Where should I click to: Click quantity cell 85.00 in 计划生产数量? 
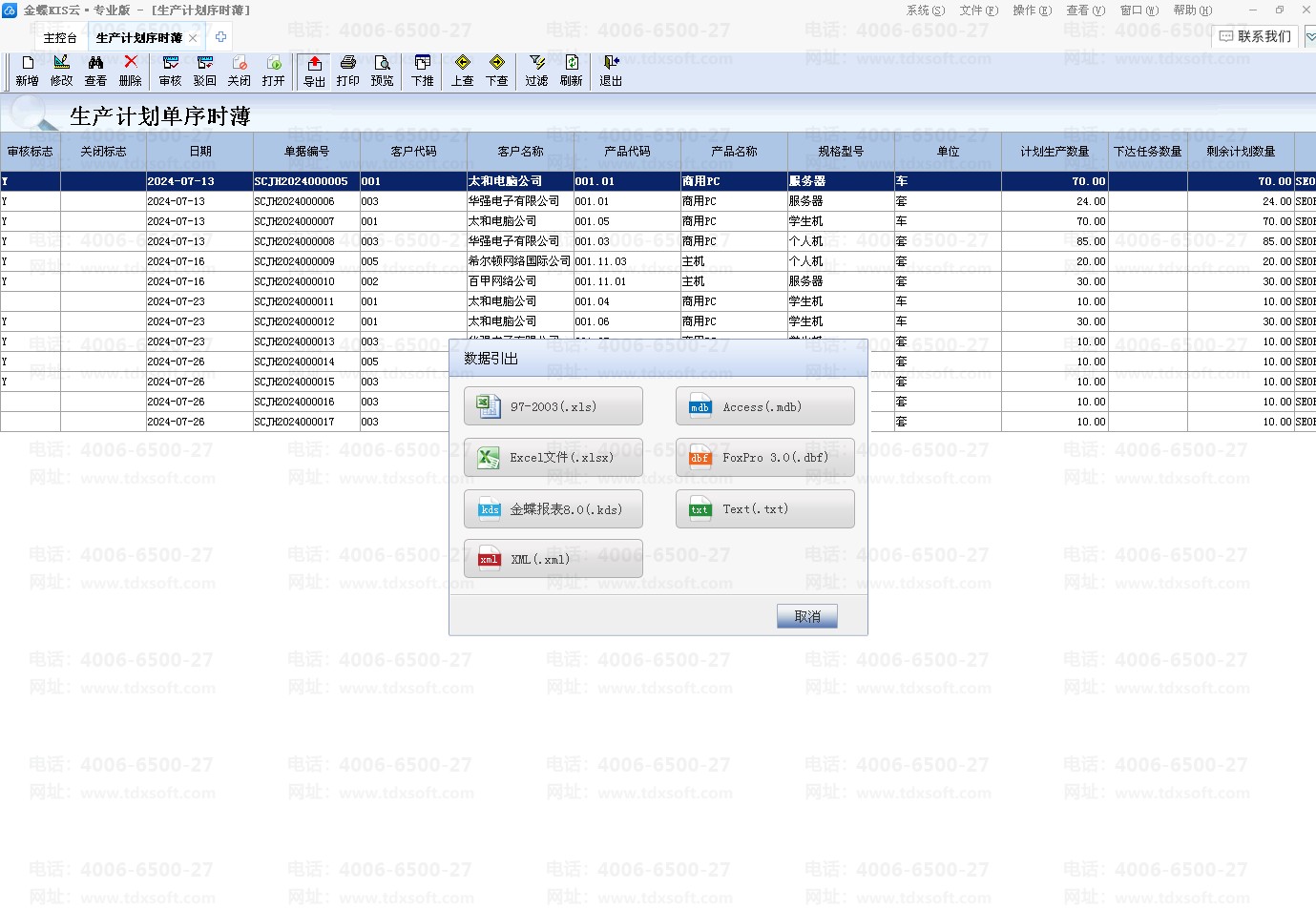(x=1055, y=241)
